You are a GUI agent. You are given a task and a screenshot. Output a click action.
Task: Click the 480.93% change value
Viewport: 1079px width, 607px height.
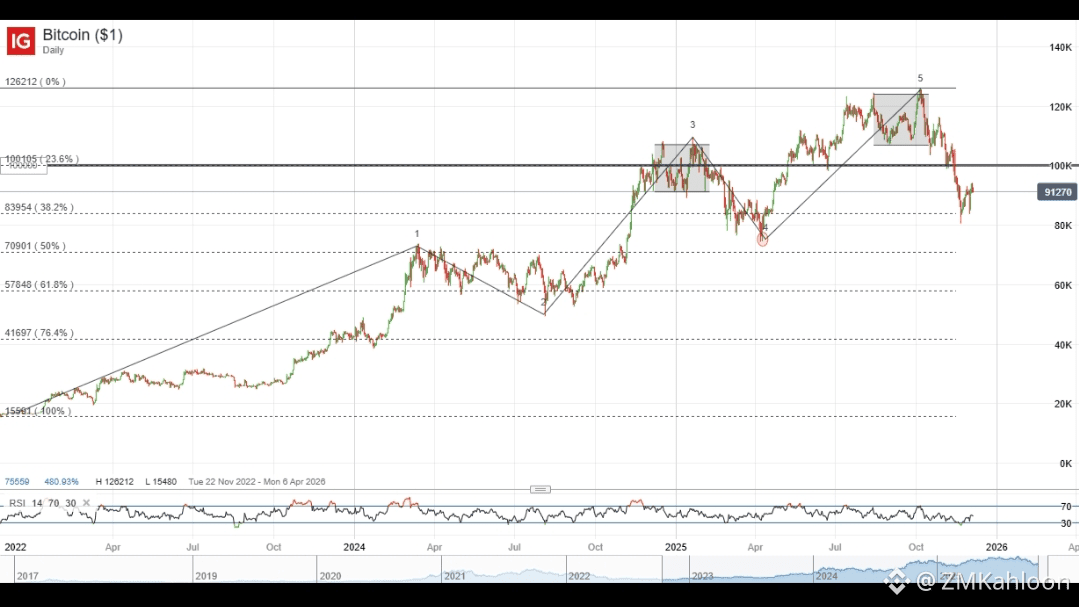pos(61,482)
